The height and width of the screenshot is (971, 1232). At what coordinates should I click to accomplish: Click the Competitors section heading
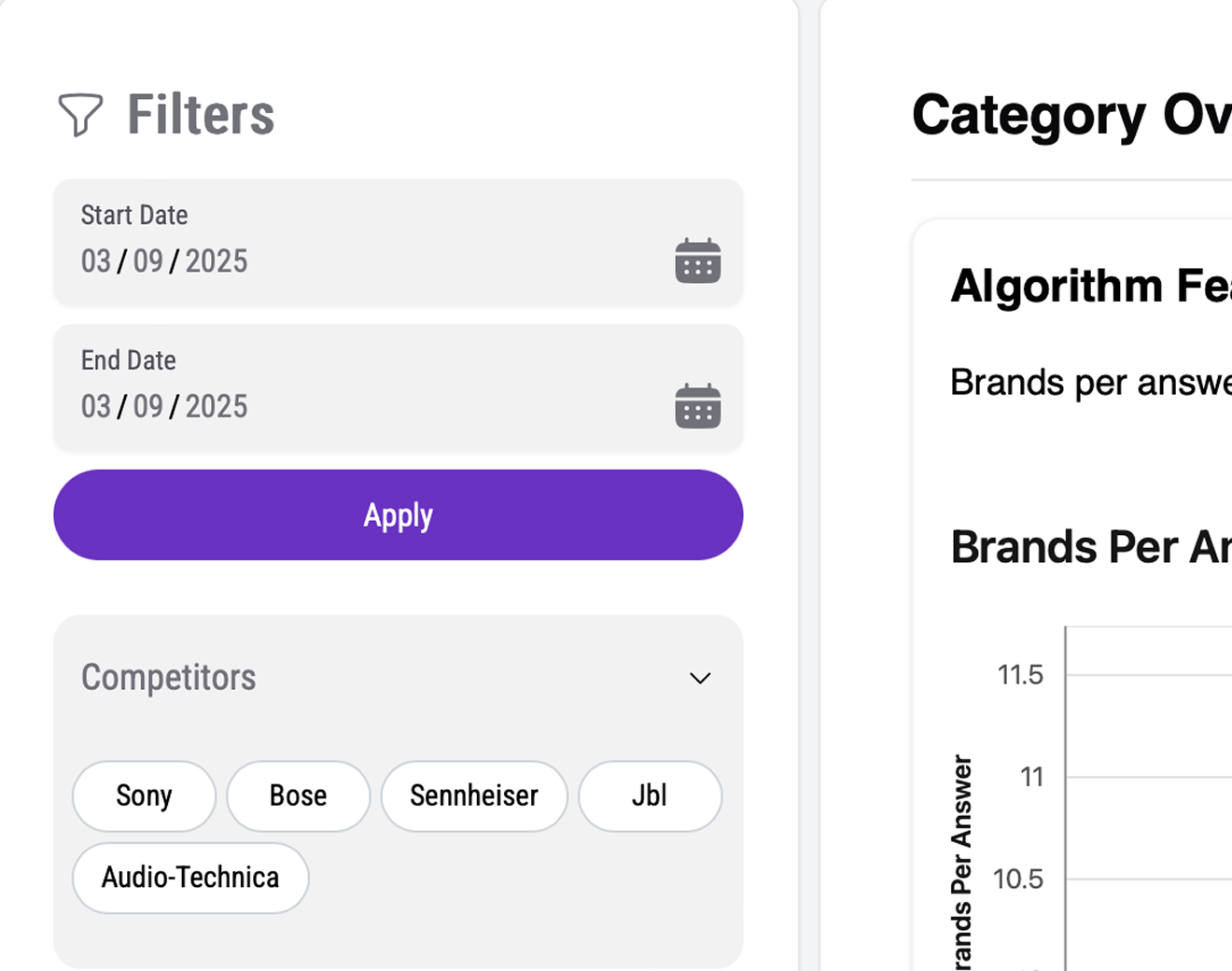(x=168, y=678)
